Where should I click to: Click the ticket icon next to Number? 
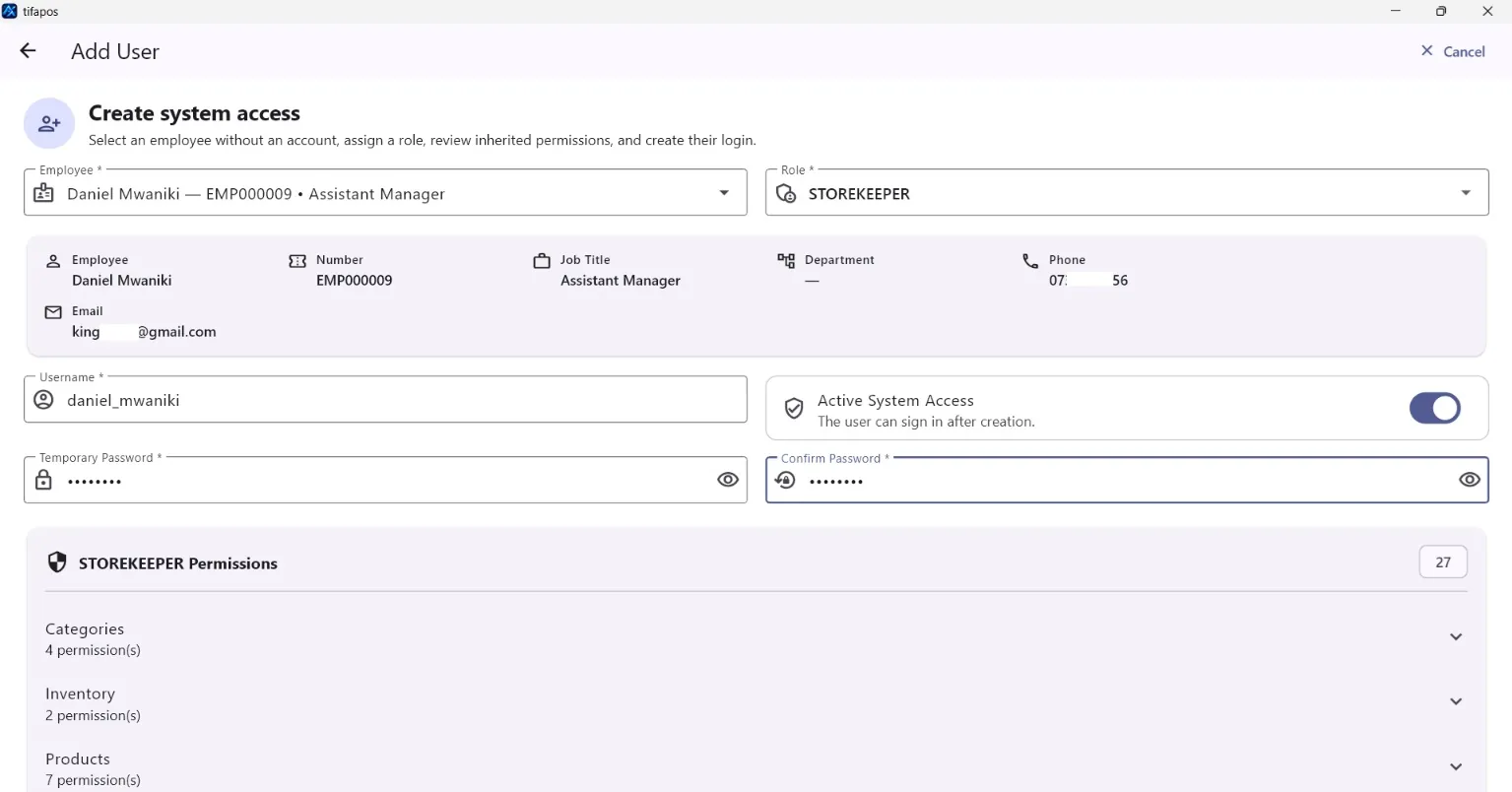(297, 261)
